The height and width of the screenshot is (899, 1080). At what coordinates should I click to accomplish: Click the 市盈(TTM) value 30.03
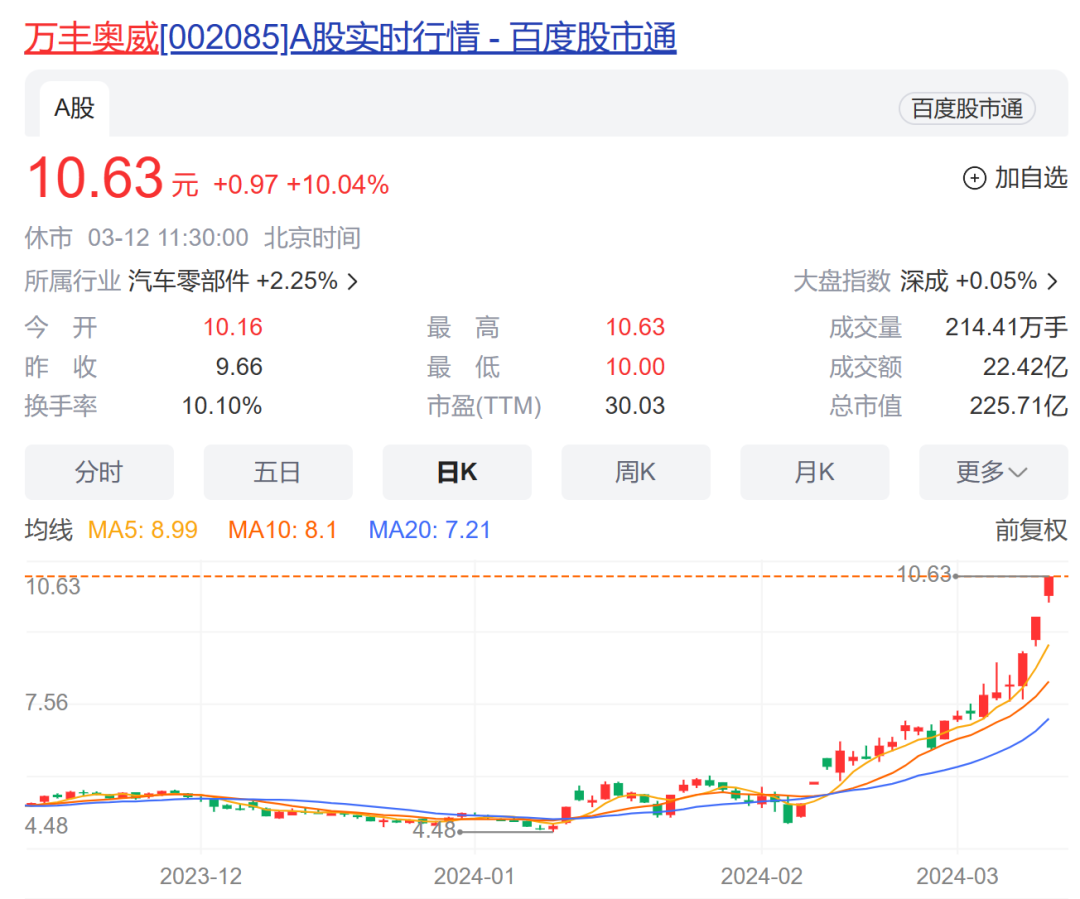click(635, 406)
